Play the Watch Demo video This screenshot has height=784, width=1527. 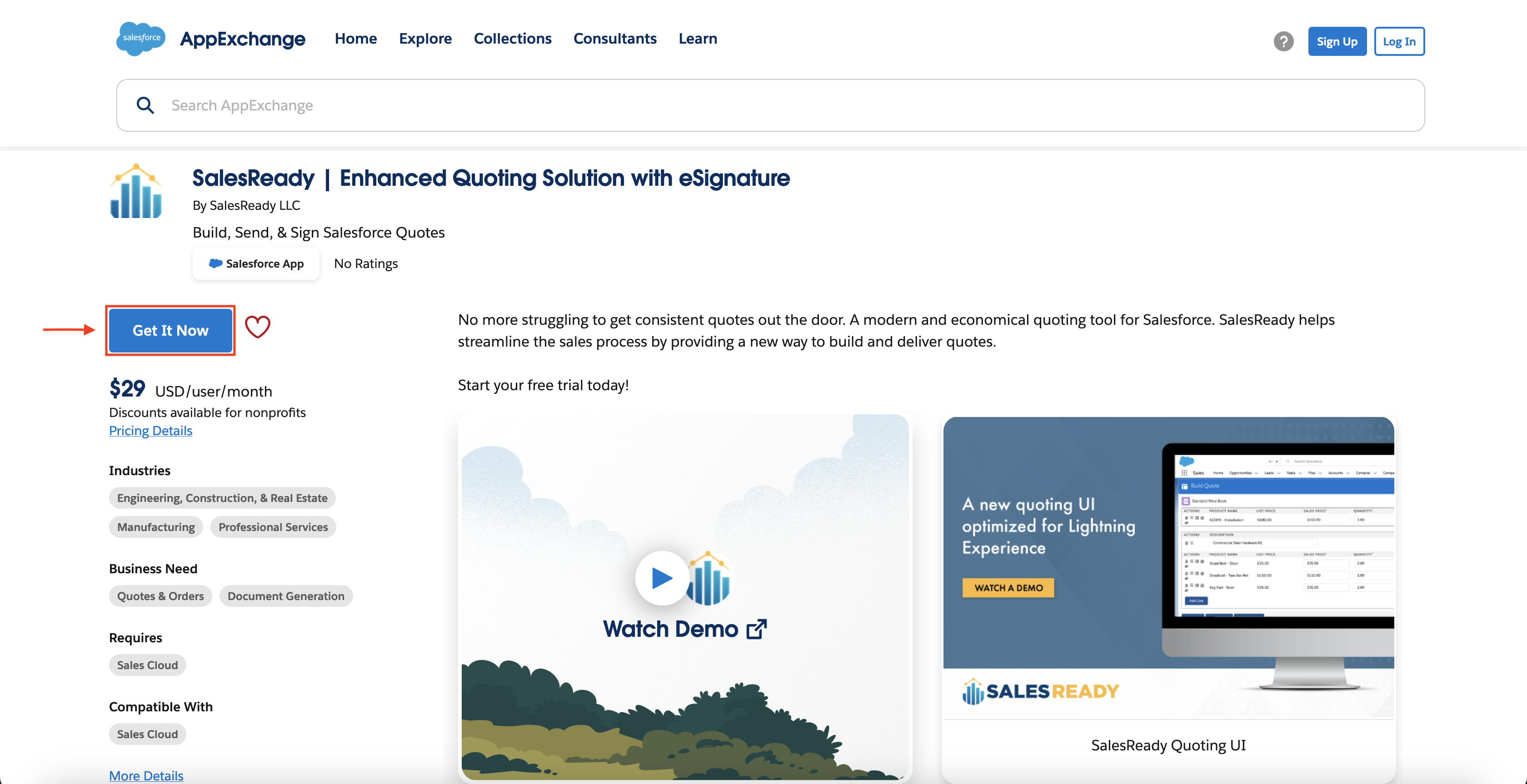662,578
